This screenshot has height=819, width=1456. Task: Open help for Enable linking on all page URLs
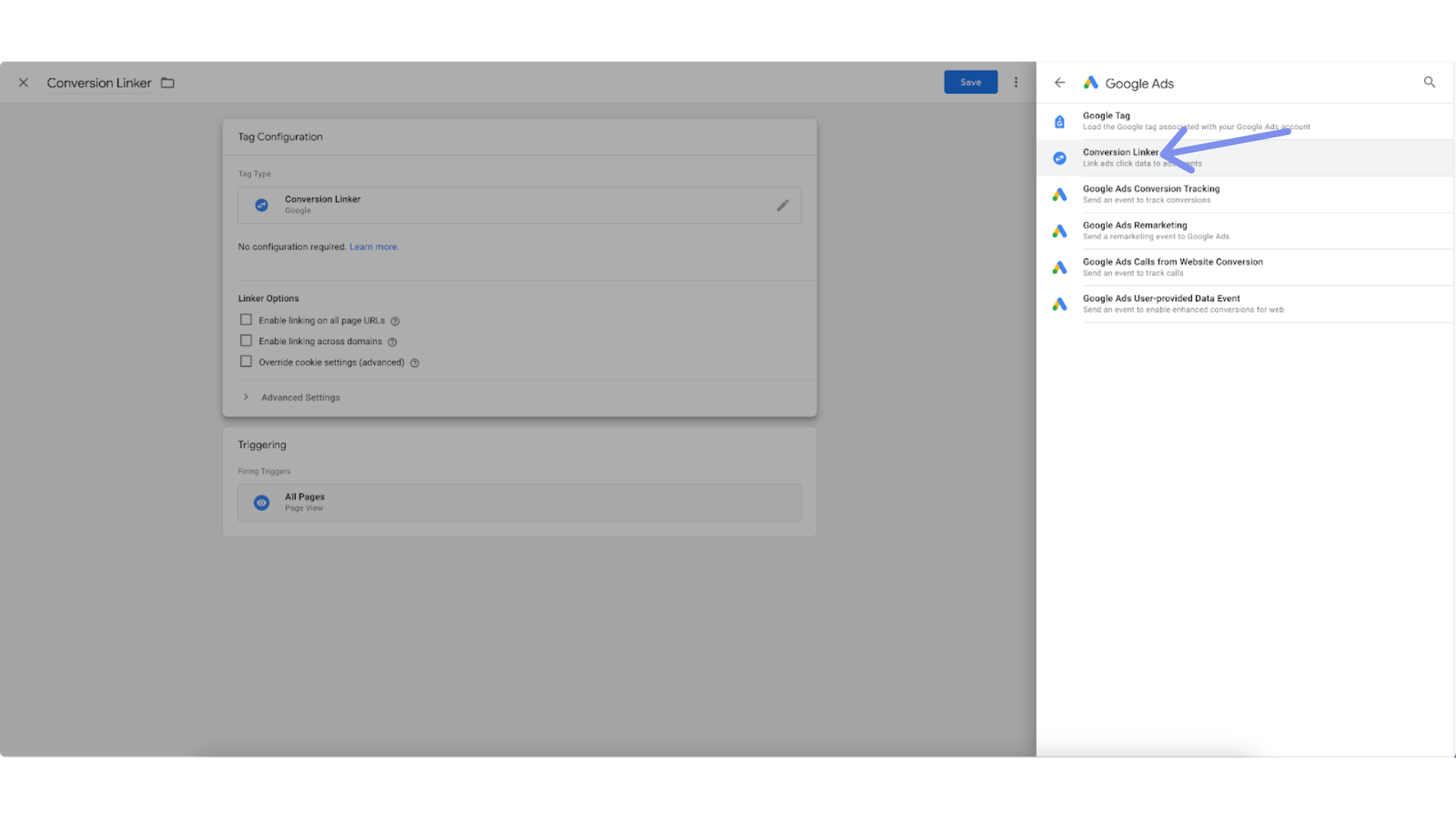395,321
